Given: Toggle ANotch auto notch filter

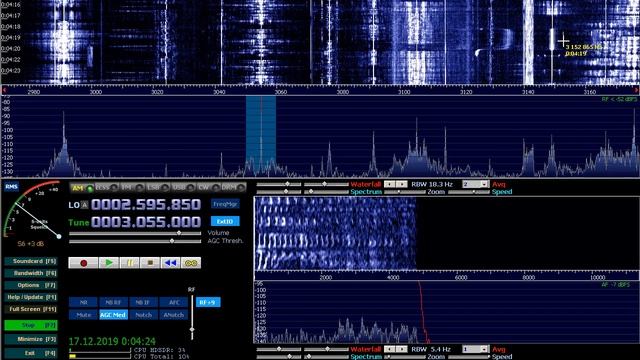Looking at the screenshot, I should coord(173,315).
